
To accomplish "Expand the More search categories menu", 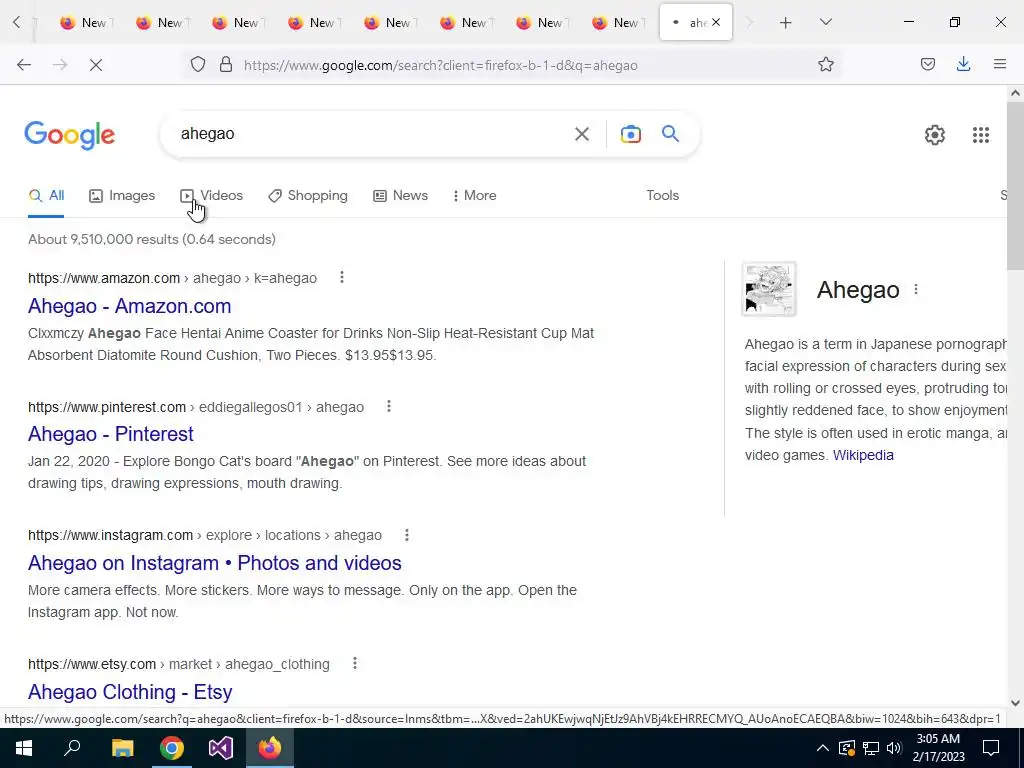I will [x=474, y=195].
